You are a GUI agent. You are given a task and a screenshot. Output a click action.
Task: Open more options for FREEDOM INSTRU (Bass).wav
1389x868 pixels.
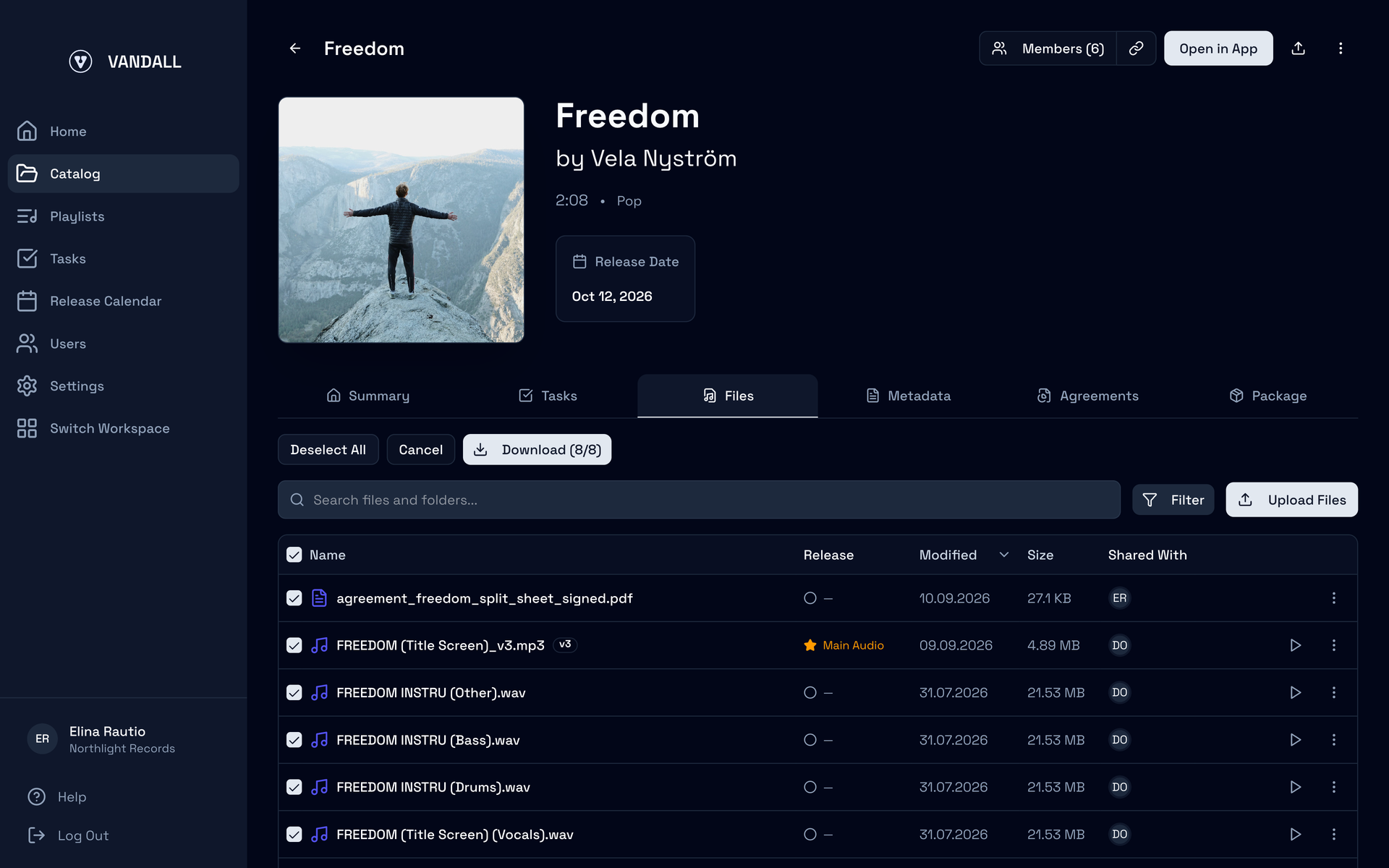pos(1334,740)
